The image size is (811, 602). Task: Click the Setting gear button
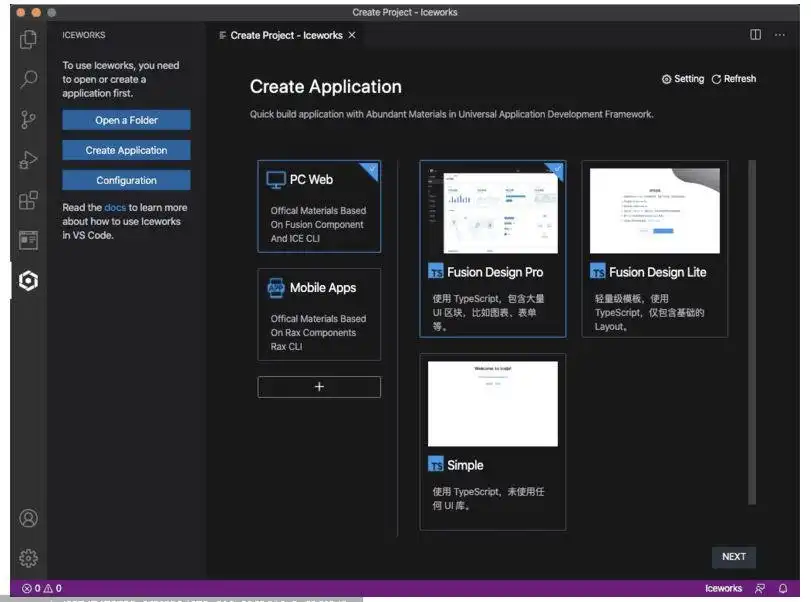click(683, 79)
